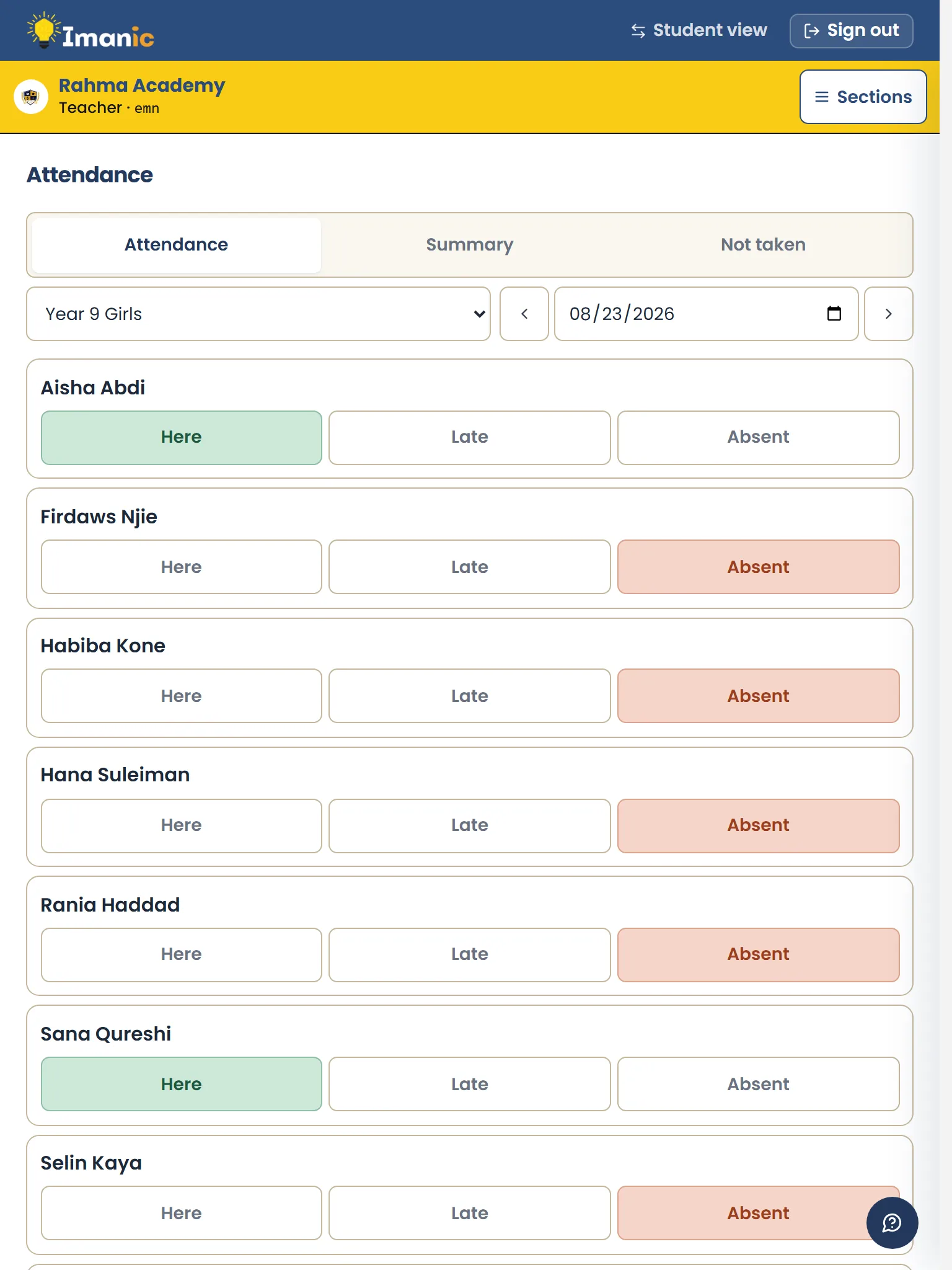
Task: Click the student name Sana Qureshi
Action: (106, 1034)
